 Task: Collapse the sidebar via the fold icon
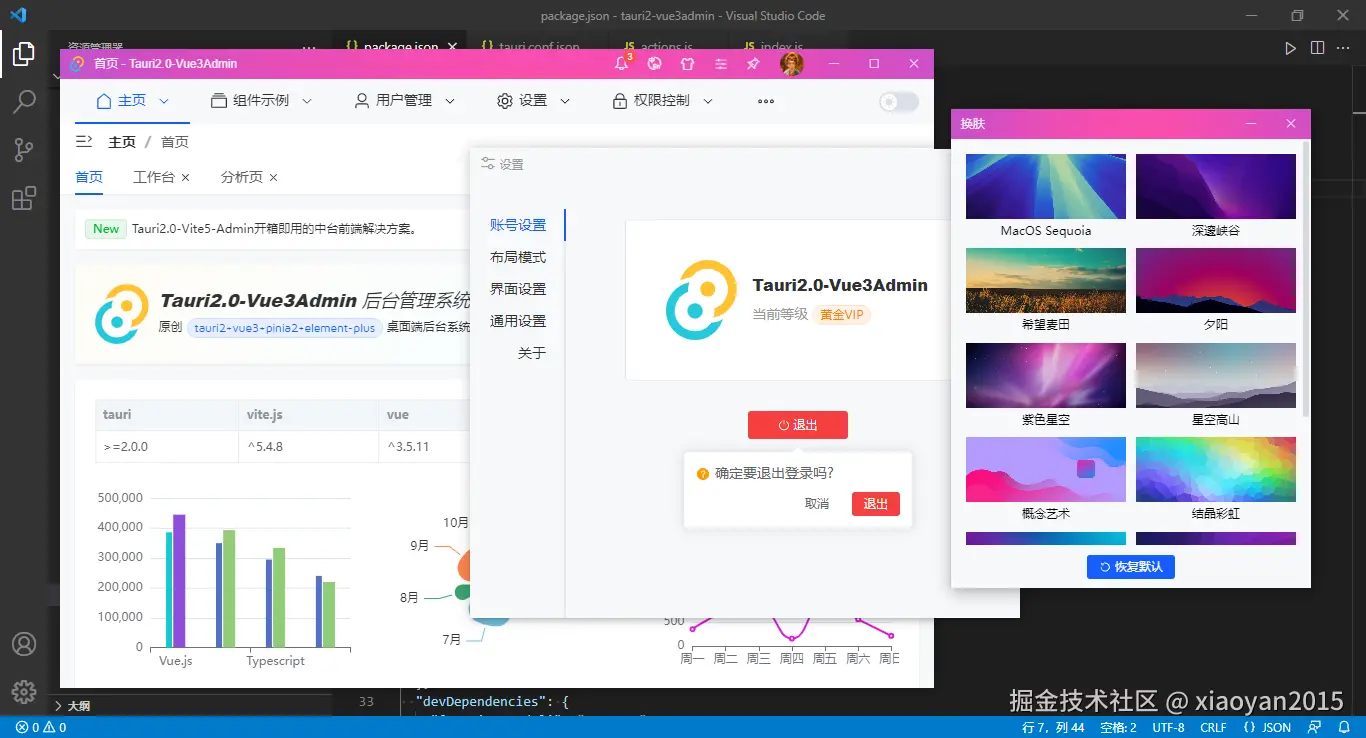(84, 141)
